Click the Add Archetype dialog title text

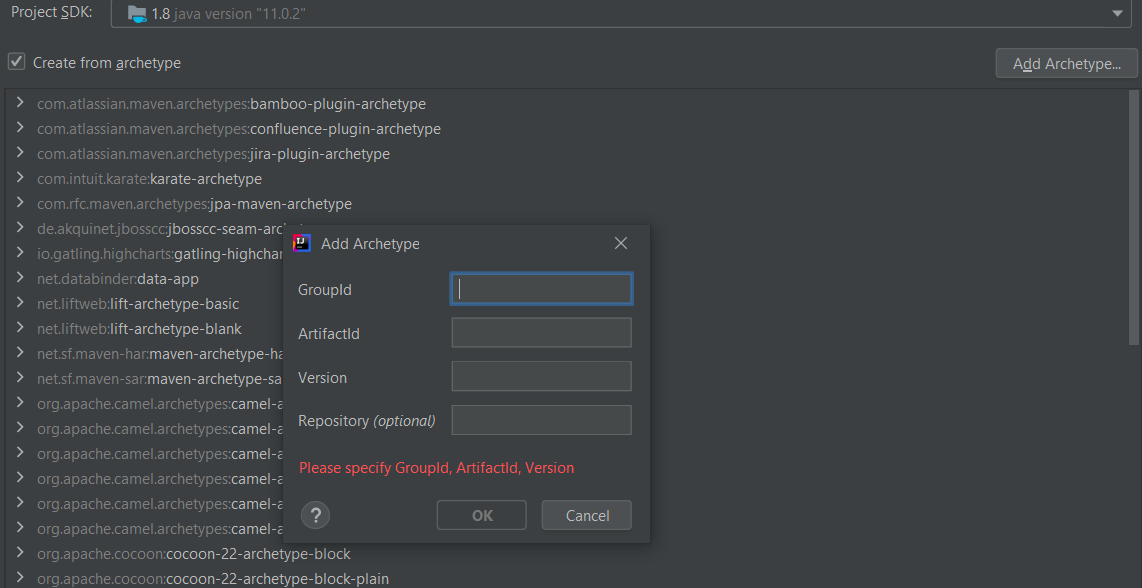(370, 243)
